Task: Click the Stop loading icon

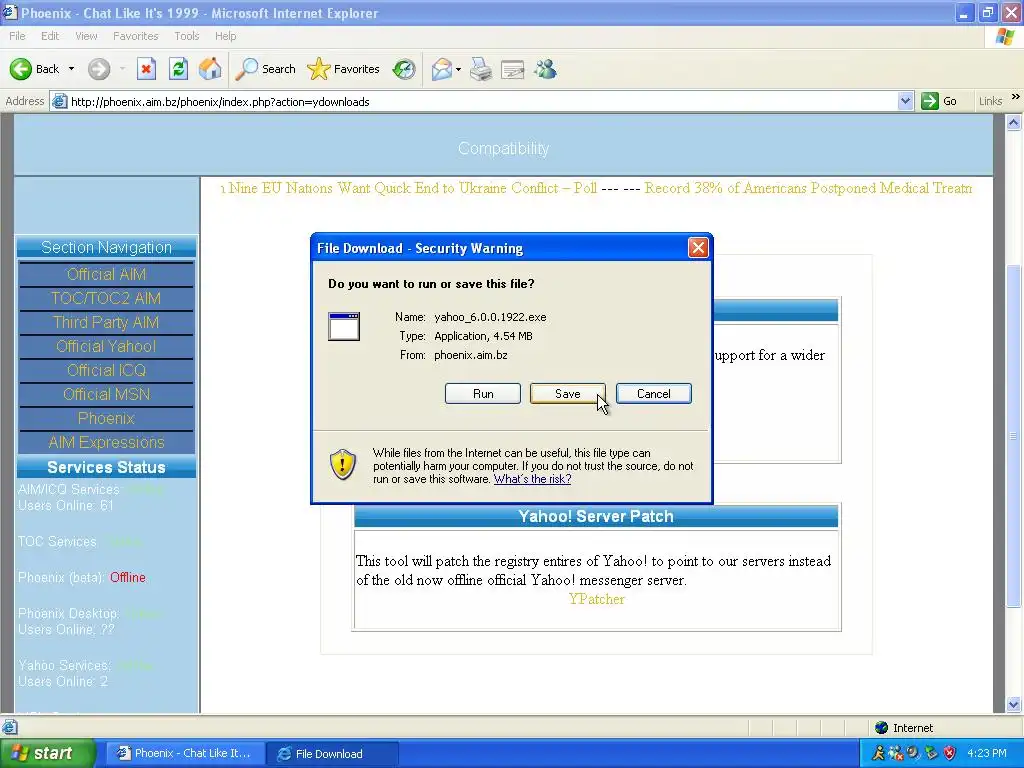Action: (x=146, y=69)
